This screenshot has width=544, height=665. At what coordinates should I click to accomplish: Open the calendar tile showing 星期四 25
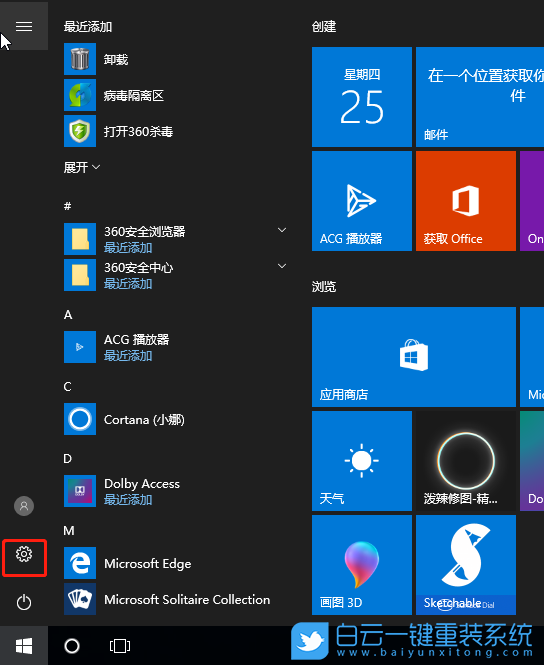point(362,97)
